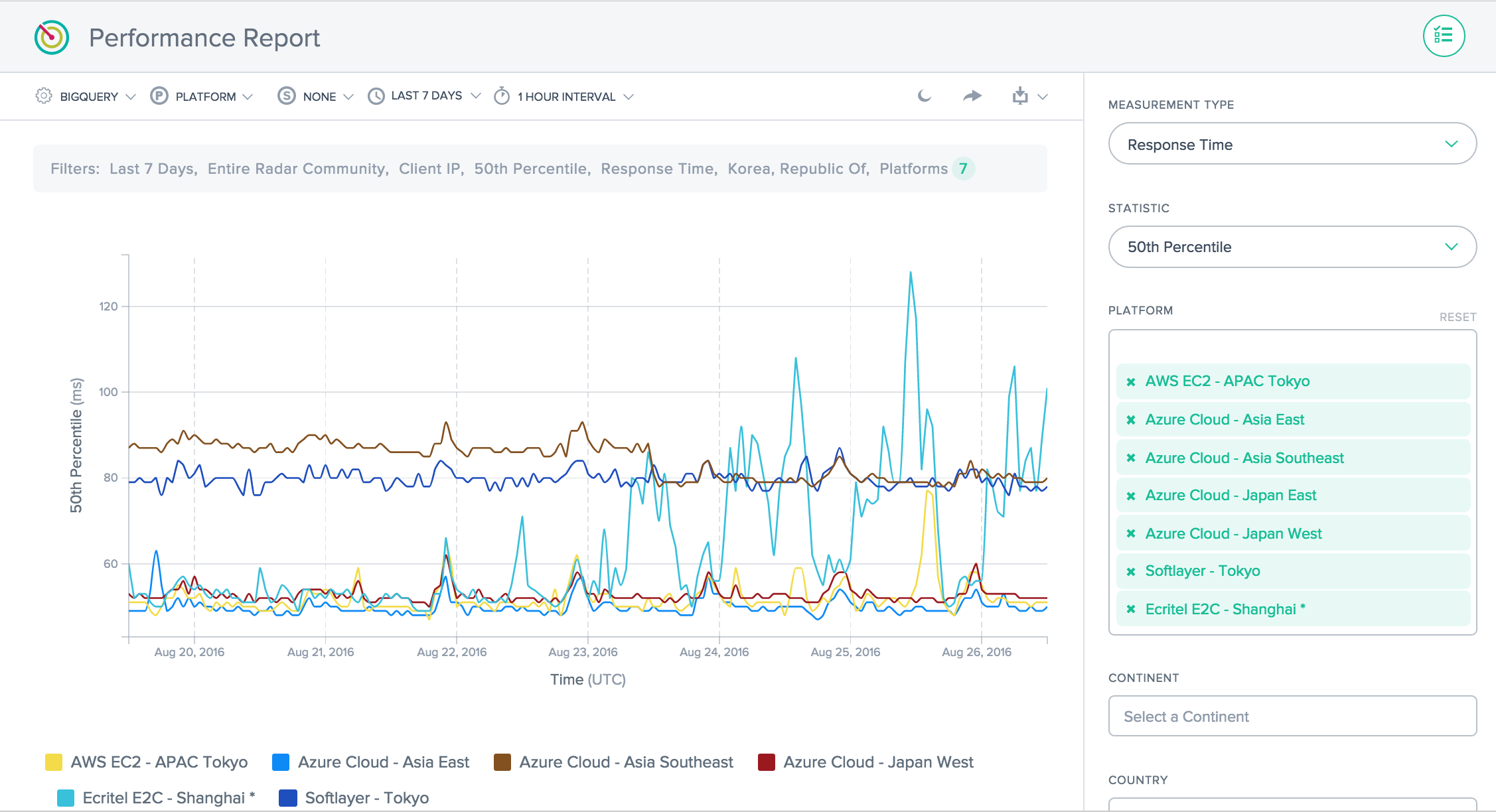
Task: Click the Aug 23, 2016 axis label
Action: click(583, 652)
